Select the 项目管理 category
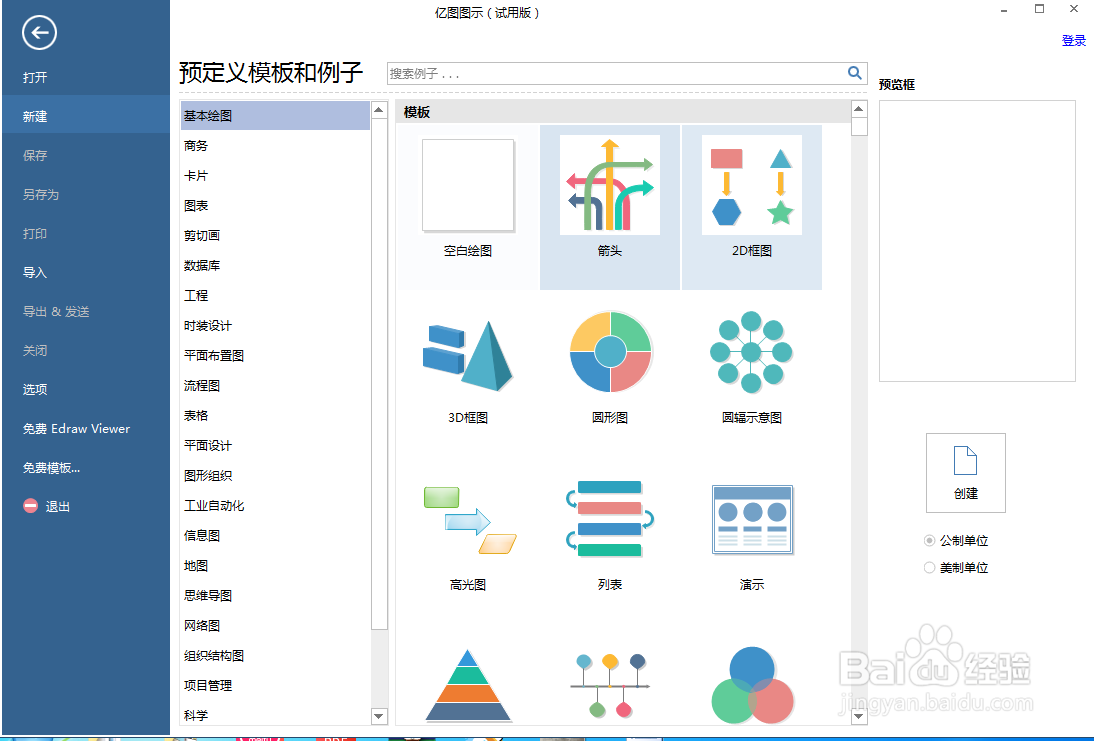1094x741 pixels. coord(275,686)
